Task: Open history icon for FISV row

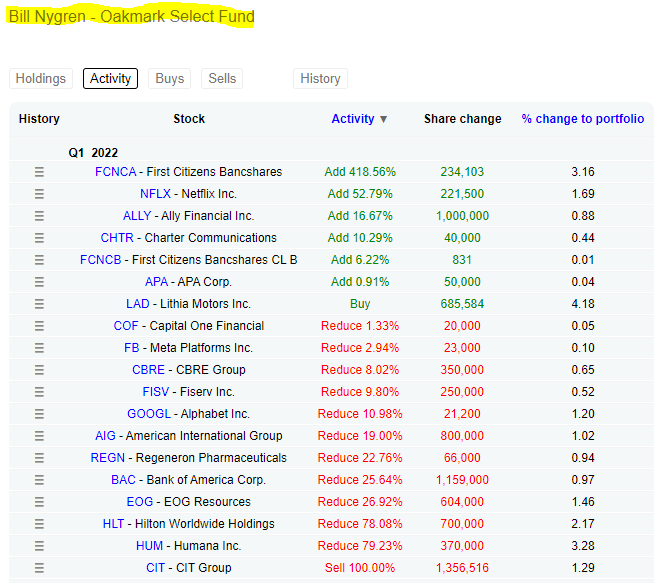Action: (39, 392)
